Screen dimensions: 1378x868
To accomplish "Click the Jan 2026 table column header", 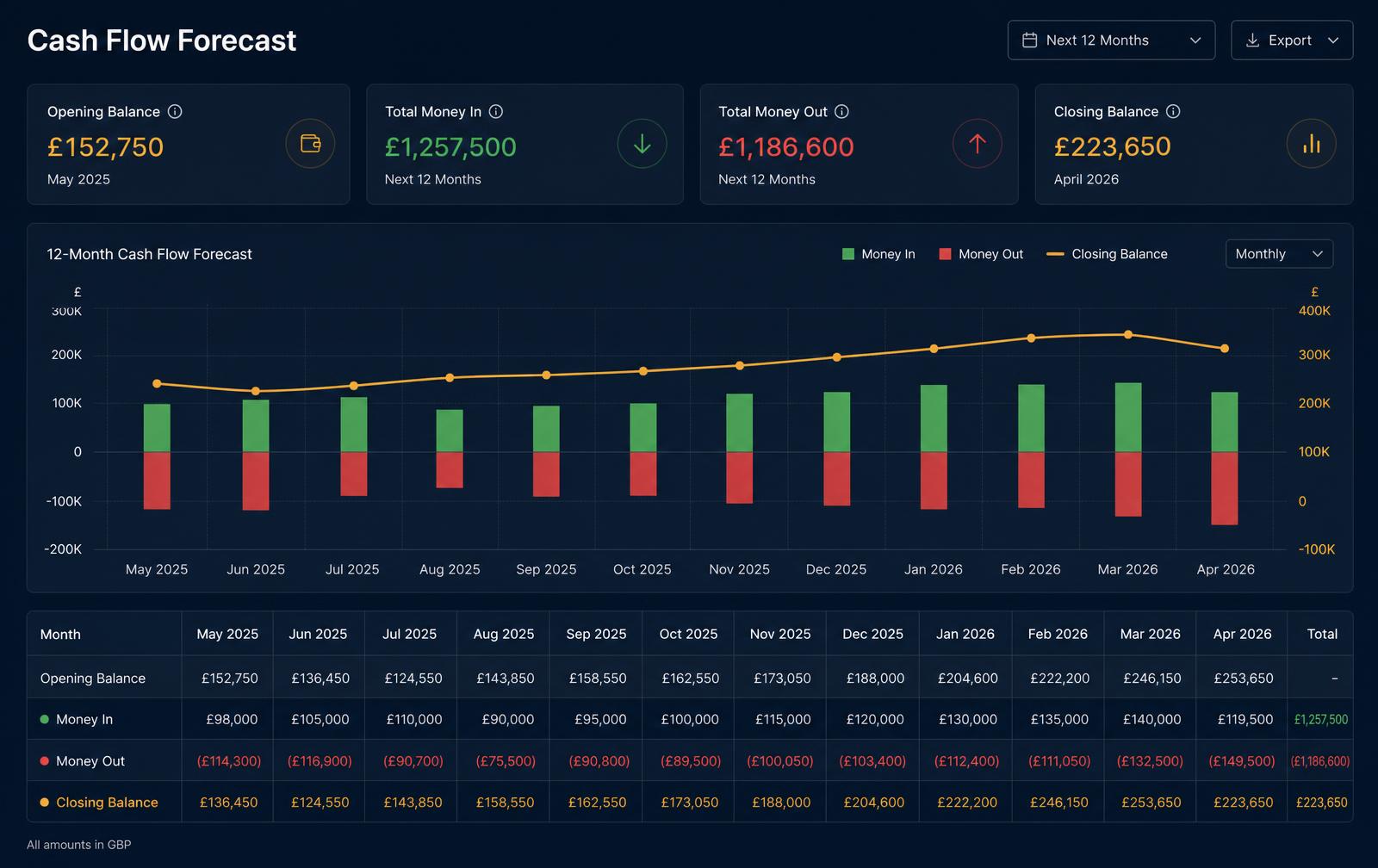I will tap(965, 635).
